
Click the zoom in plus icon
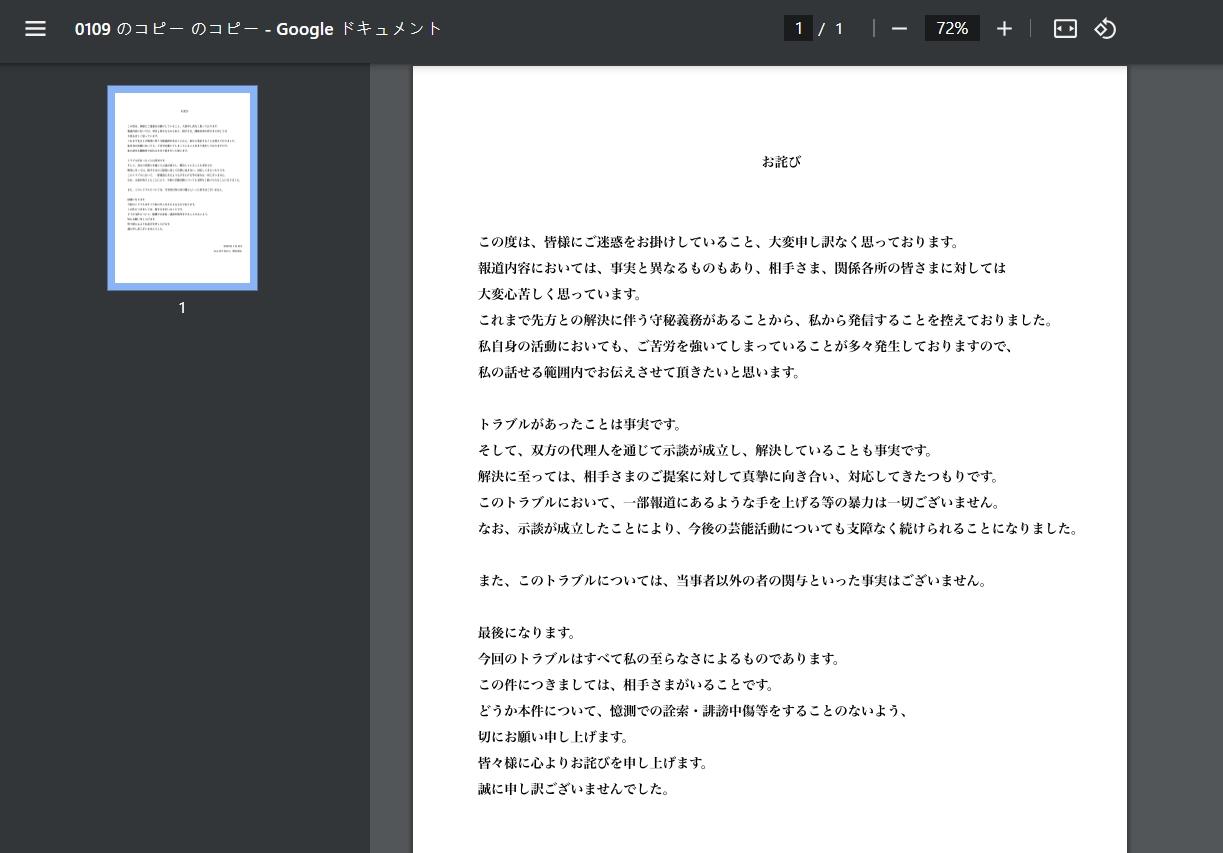[x=1004, y=29]
